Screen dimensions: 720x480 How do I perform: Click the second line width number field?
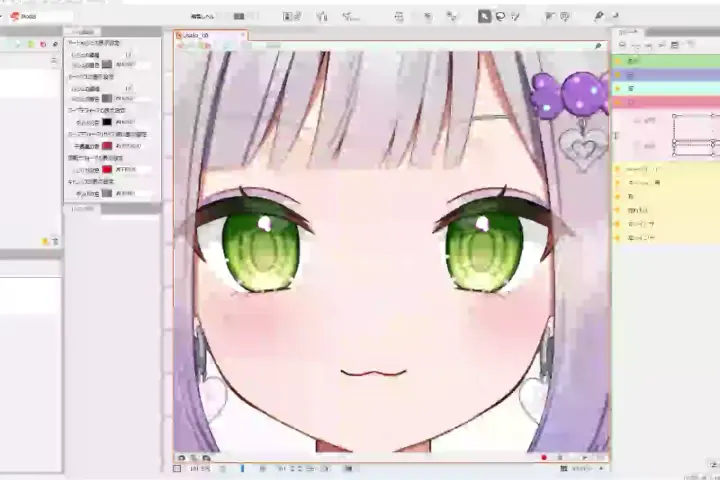pos(128,88)
